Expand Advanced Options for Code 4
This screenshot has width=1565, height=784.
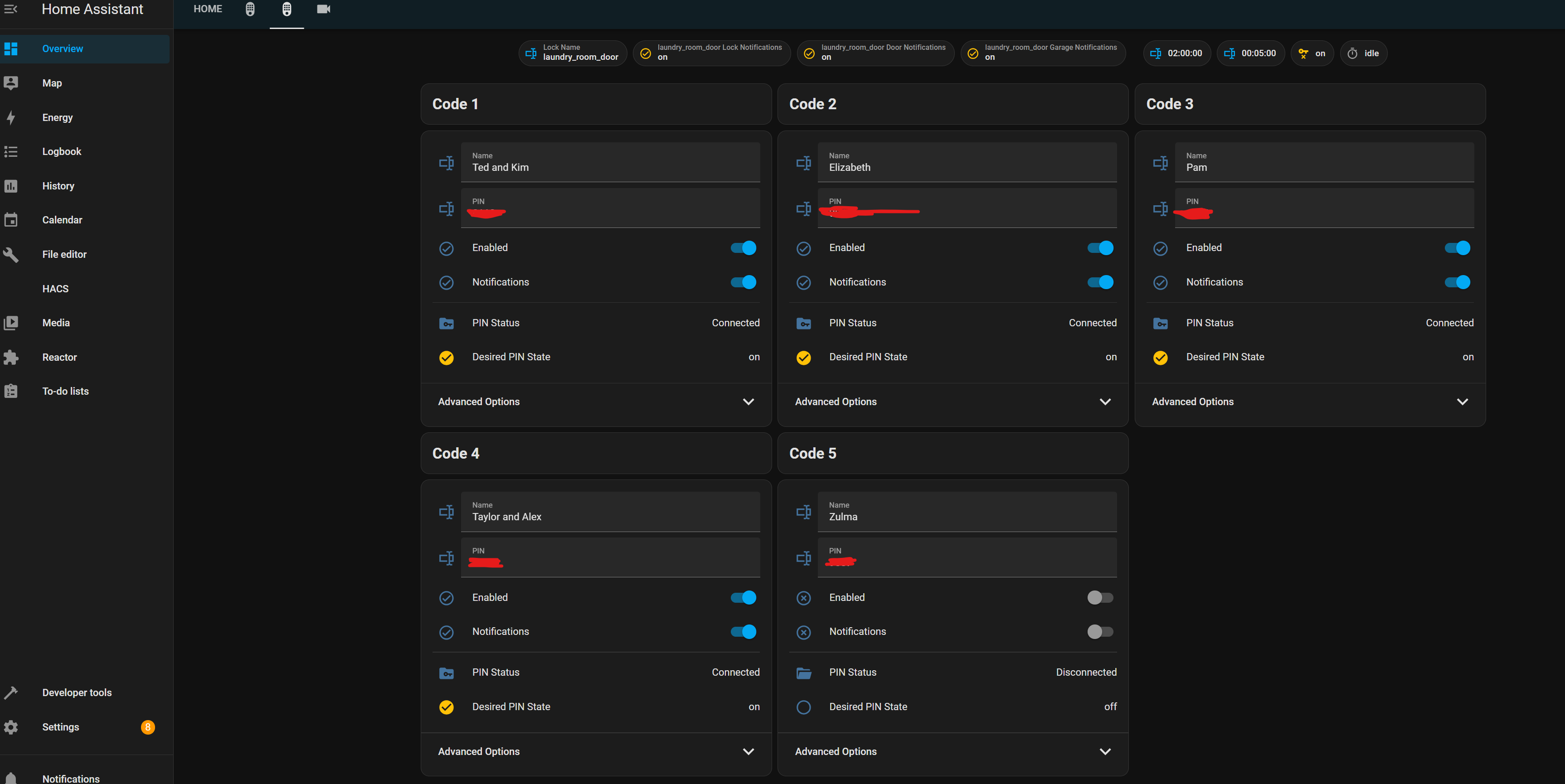[596, 752]
